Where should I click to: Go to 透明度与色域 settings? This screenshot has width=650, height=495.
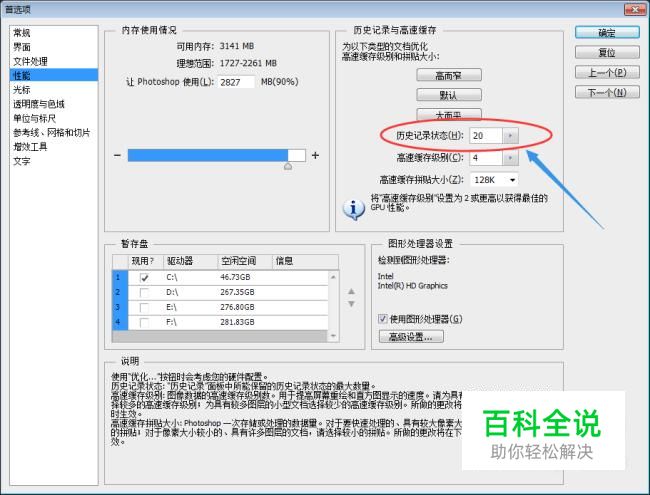coord(39,104)
